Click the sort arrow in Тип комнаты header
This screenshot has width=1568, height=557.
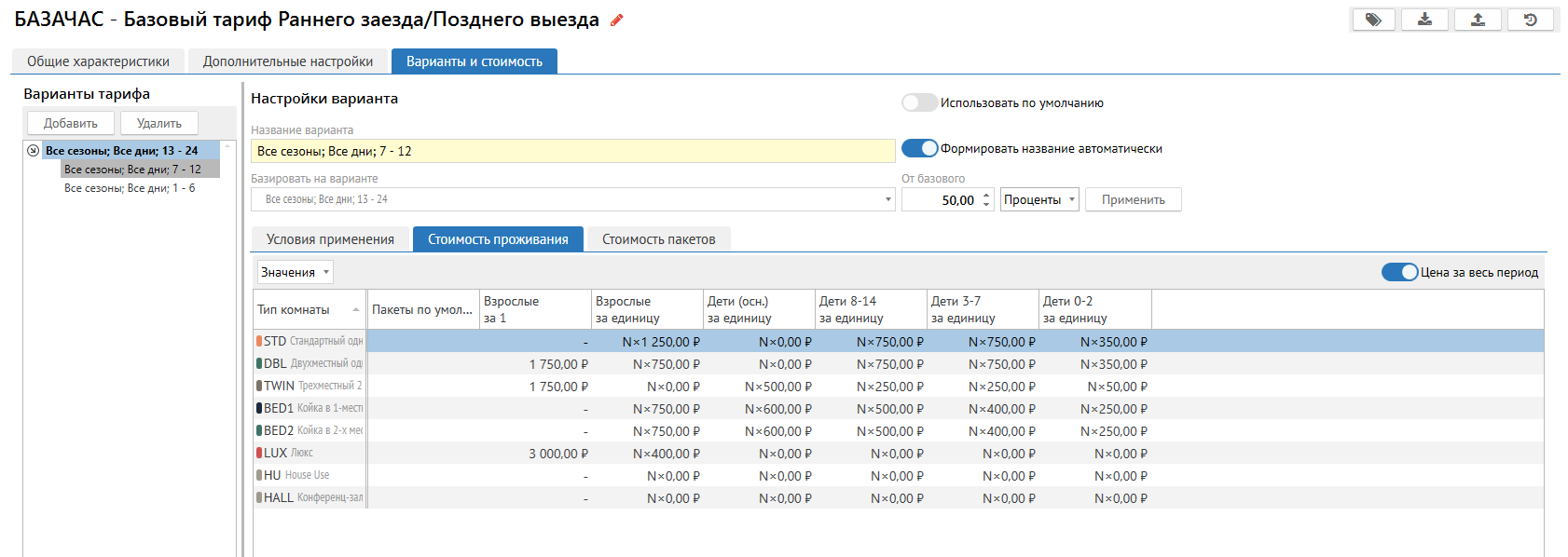[x=356, y=310]
